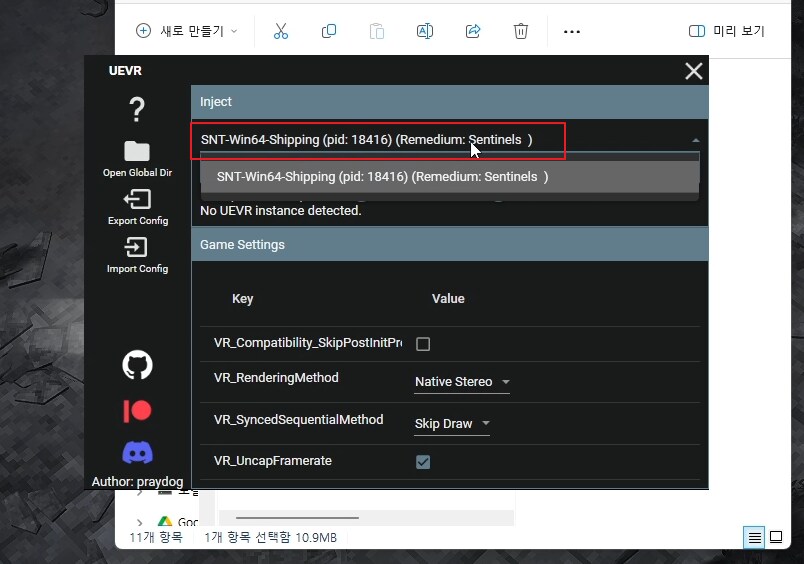Click the delete trash icon in Explorer
This screenshot has width=804, height=564.
coord(521,31)
